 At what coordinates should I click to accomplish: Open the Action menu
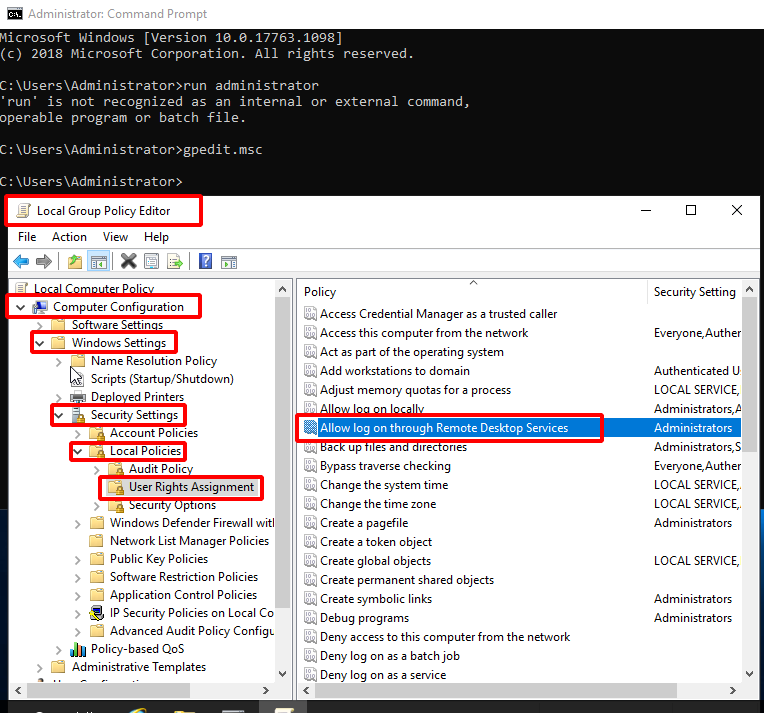point(69,237)
